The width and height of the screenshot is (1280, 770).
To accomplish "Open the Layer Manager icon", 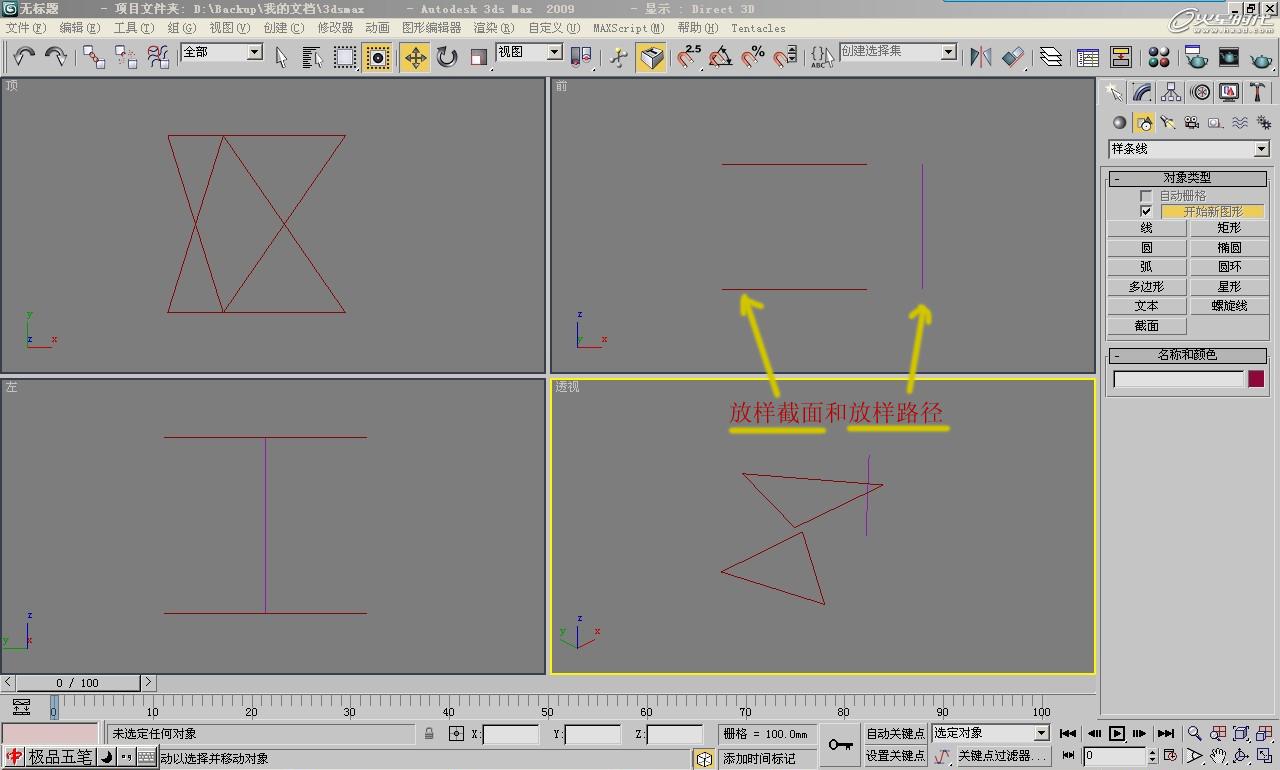I will 1051,57.
